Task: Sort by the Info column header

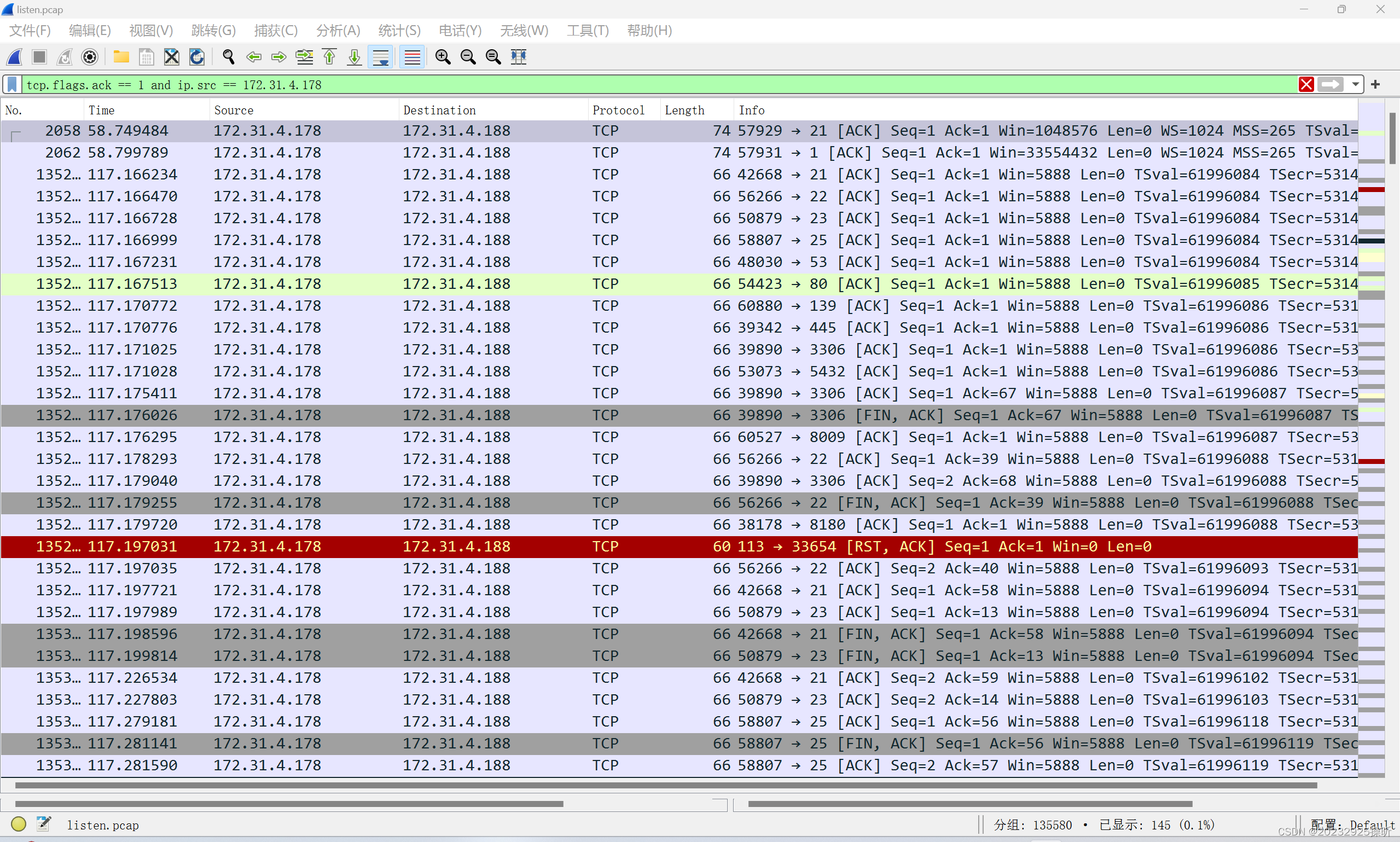Action: click(1046, 110)
